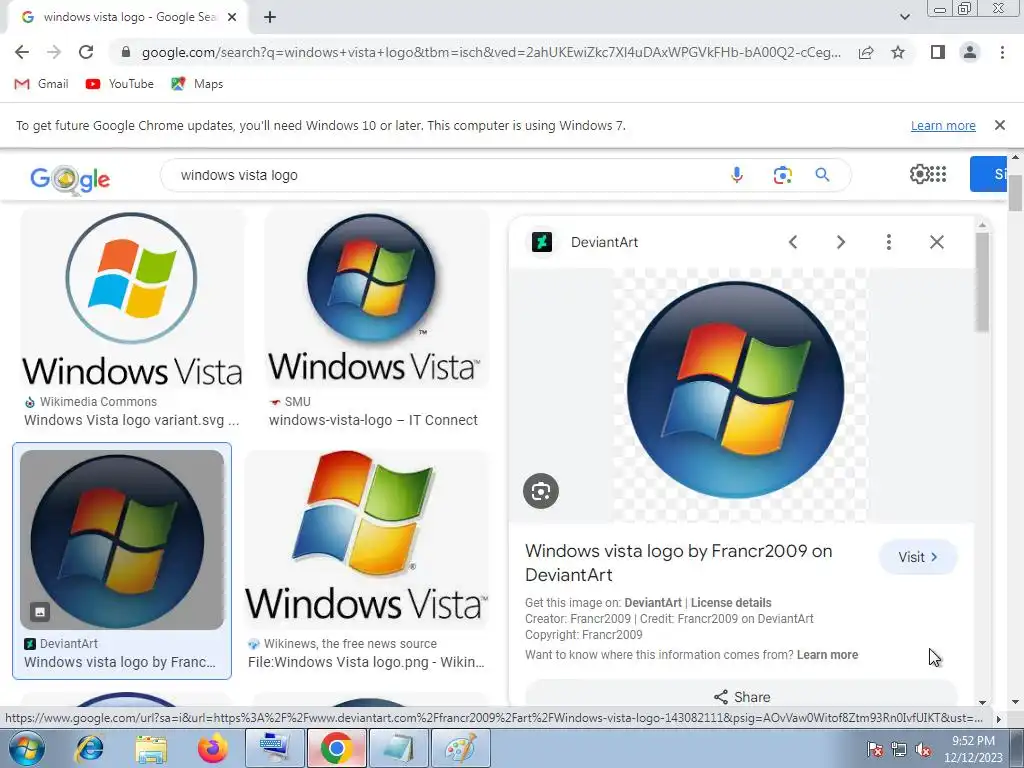Viewport: 1024px width, 768px height.
Task: Open Google quick settings gear
Action: [919, 174]
